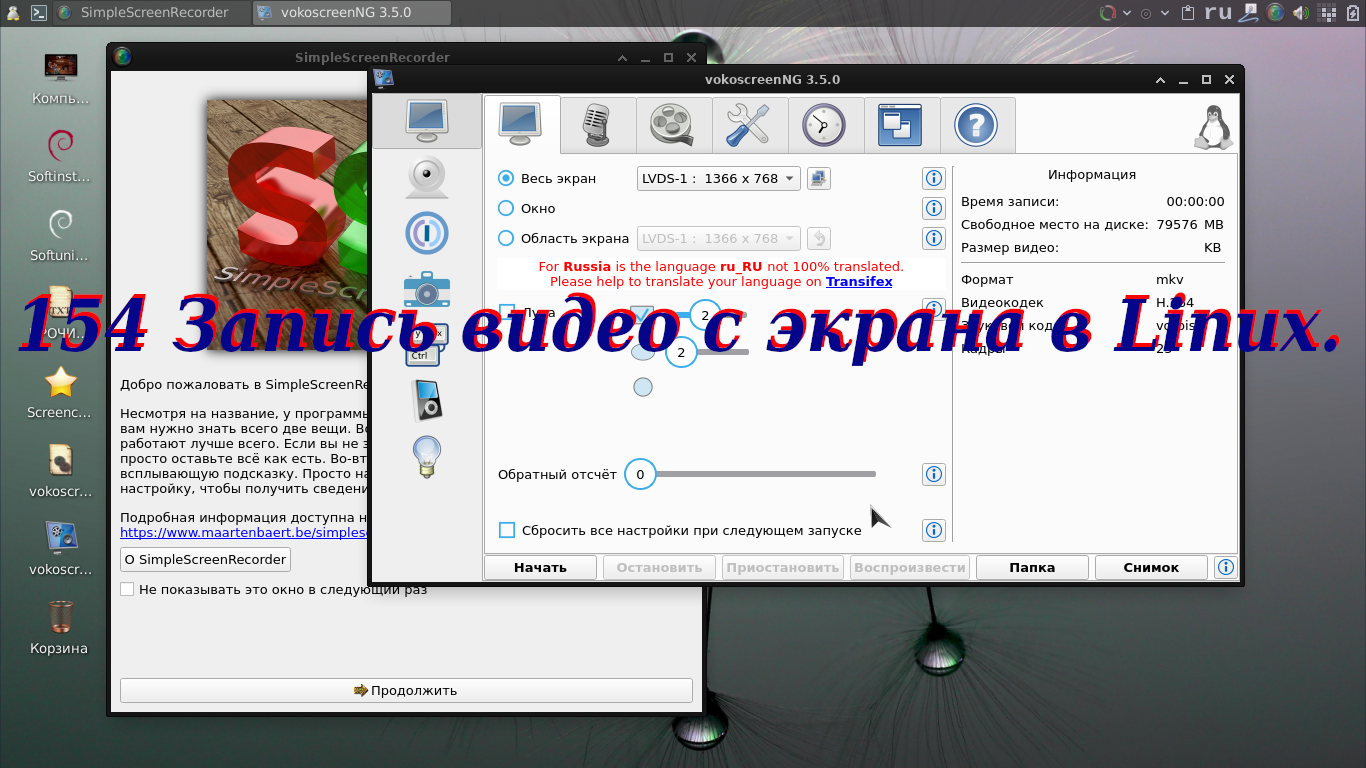Open the media player section in sidebar

(x=427, y=400)
